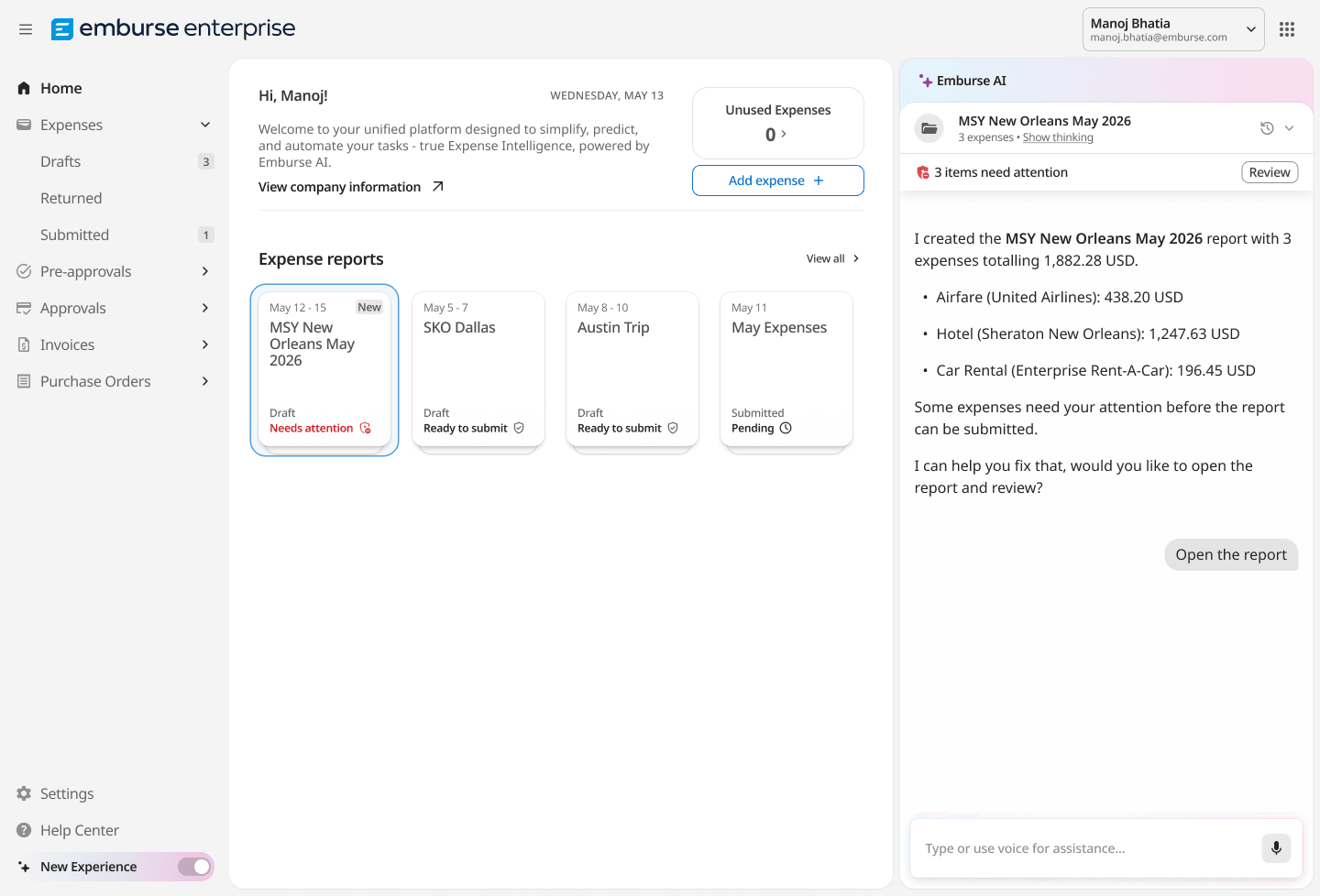Open the Help Center
1320x896 pixels.
pyautogui.click(x=80, y=830)
